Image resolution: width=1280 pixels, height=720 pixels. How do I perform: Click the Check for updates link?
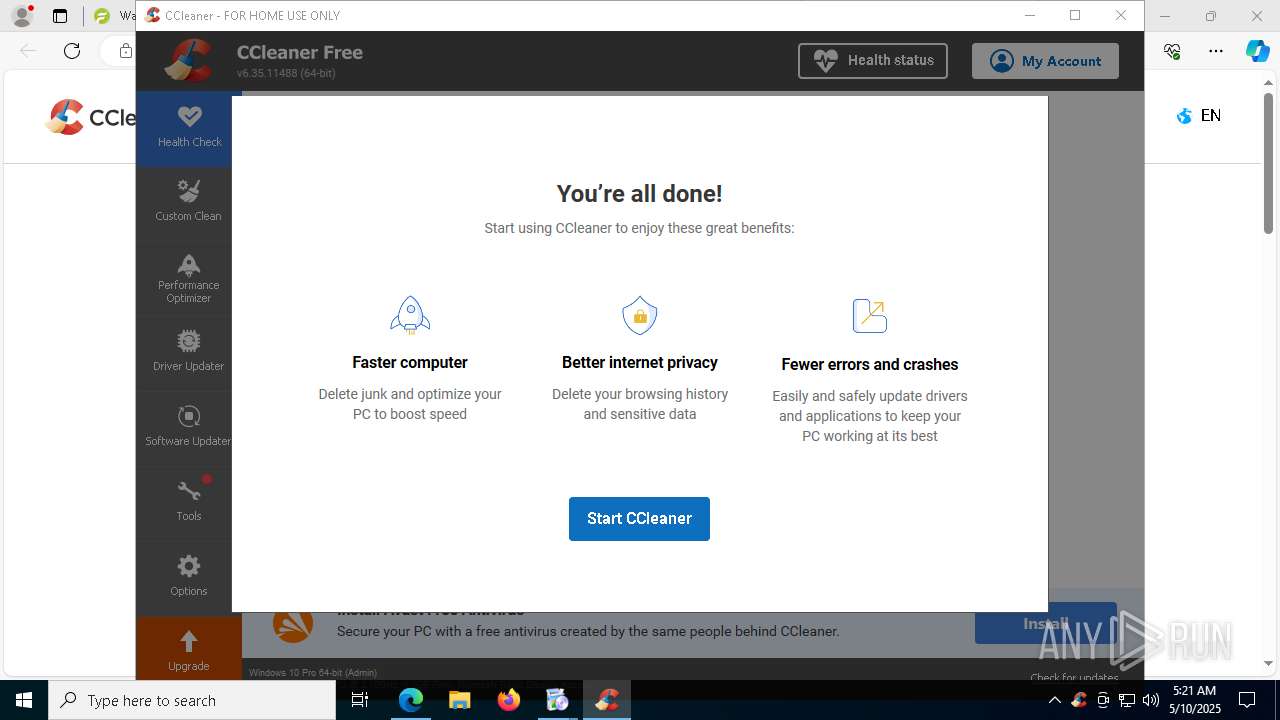[1074, 677]
